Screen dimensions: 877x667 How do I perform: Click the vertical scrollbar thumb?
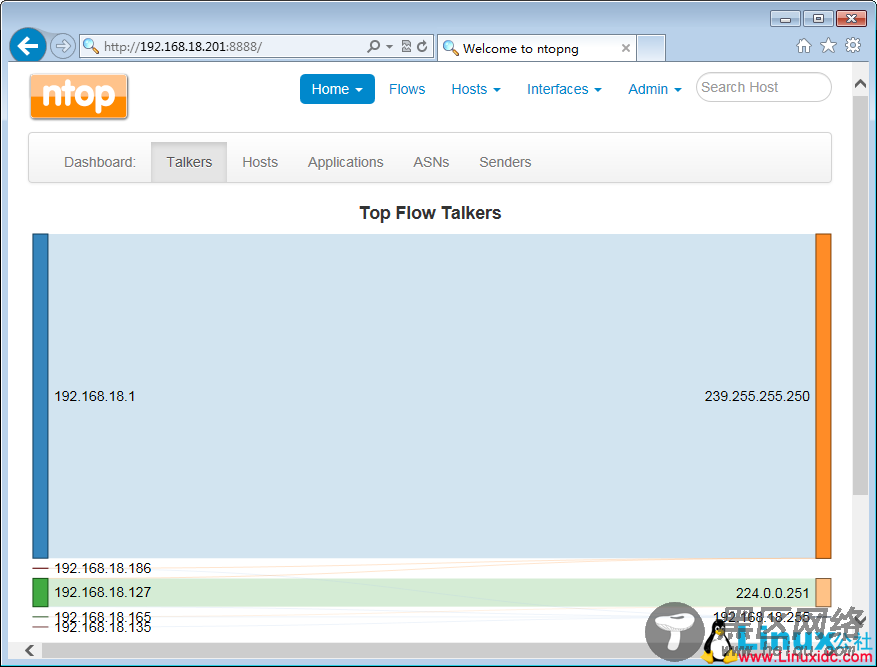tap(860, 295)
